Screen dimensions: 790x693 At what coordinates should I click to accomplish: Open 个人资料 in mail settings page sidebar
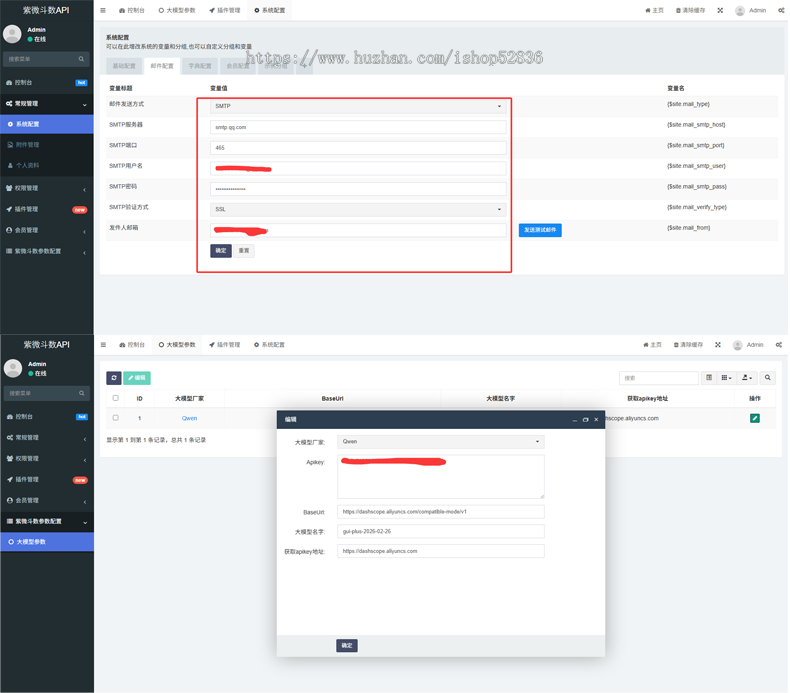click(47, 165)
